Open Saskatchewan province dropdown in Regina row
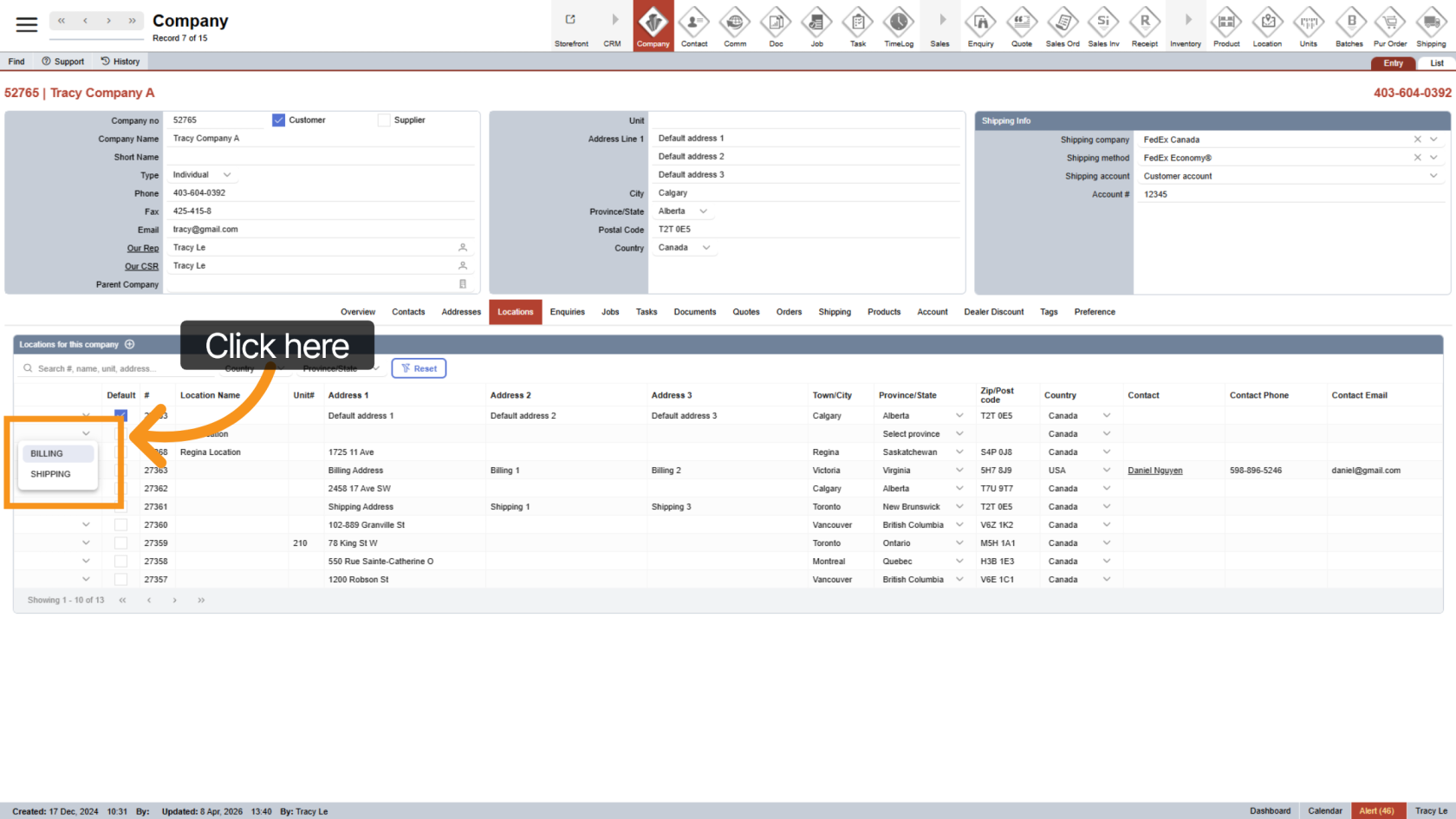The height and width of the screenshot is (819, 1456). (x=959, y=452)
